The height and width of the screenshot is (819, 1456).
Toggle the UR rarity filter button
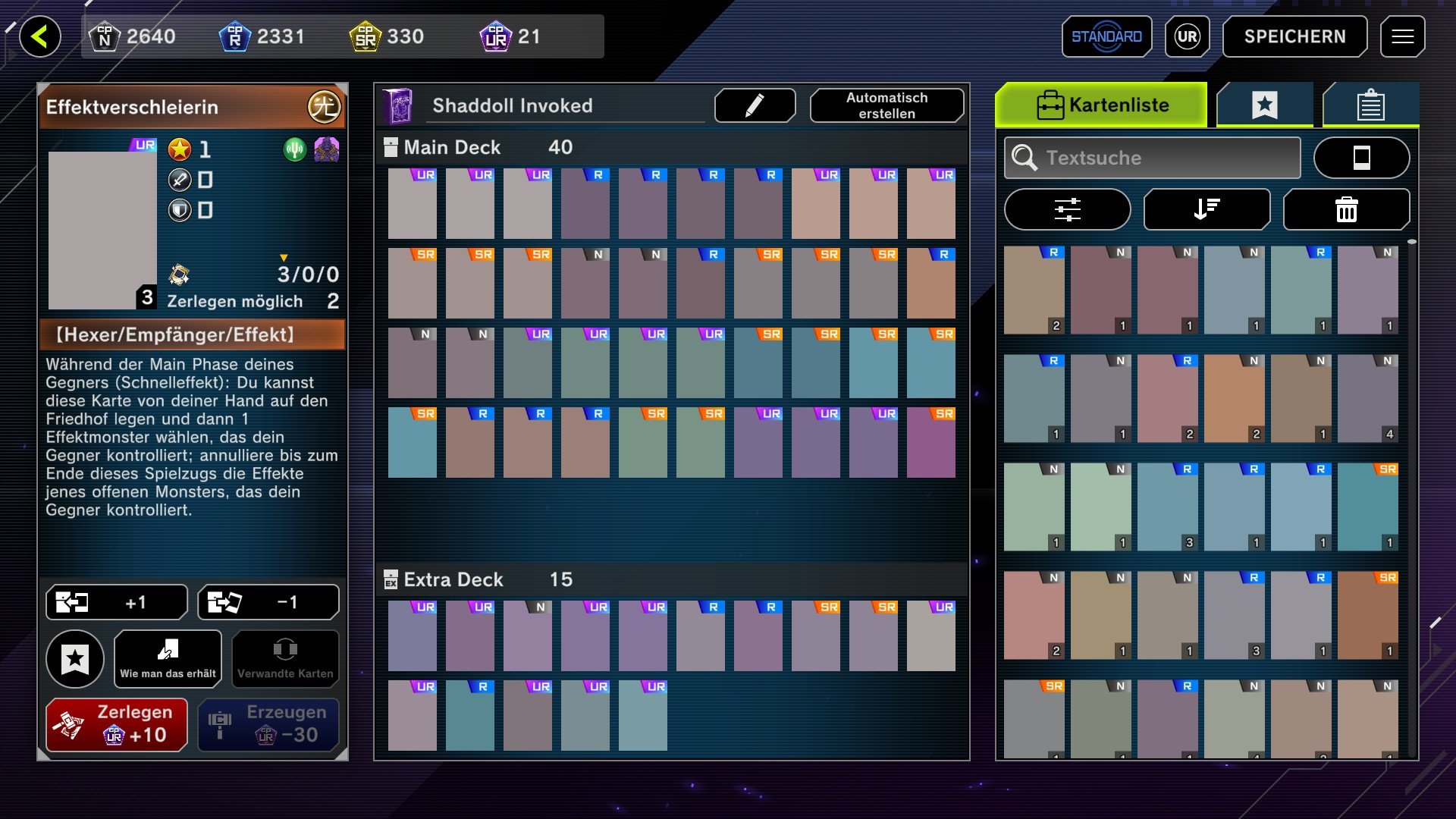(x=1187, y=36)
